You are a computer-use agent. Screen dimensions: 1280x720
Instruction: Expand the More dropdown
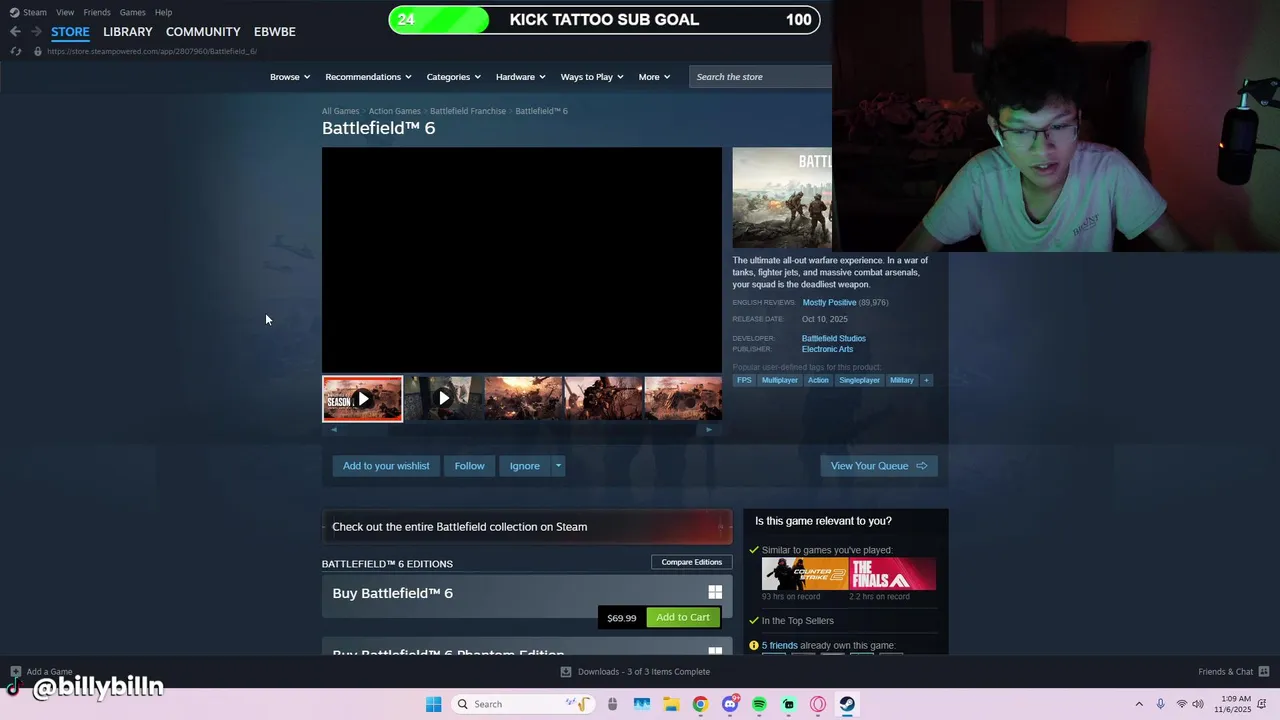[x=655, y=77]
